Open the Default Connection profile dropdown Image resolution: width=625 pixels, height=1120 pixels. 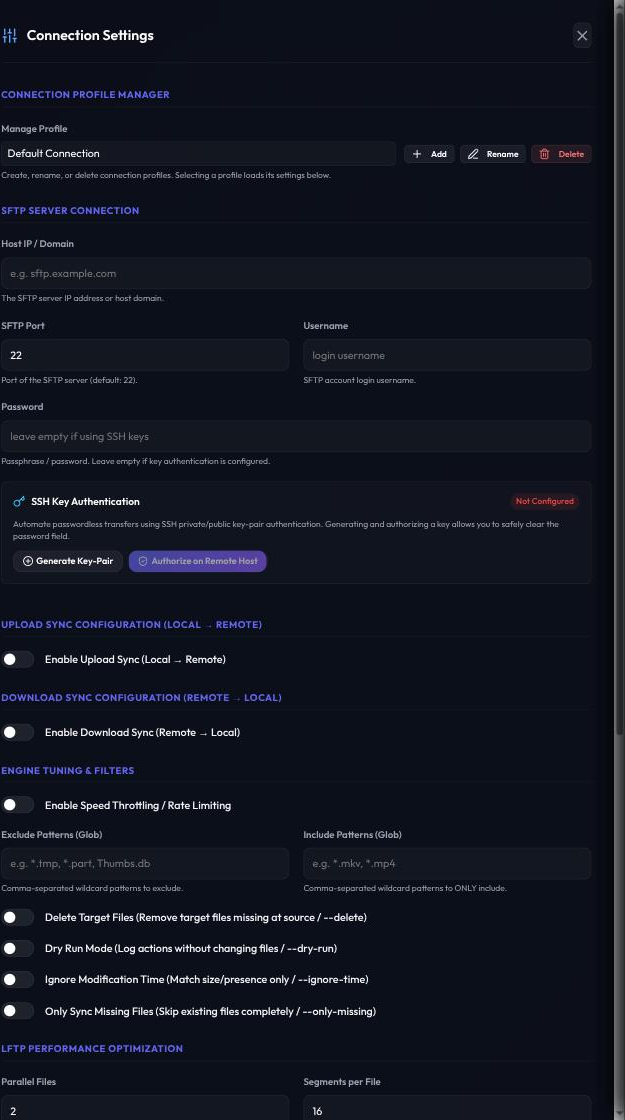pos(198,154)
